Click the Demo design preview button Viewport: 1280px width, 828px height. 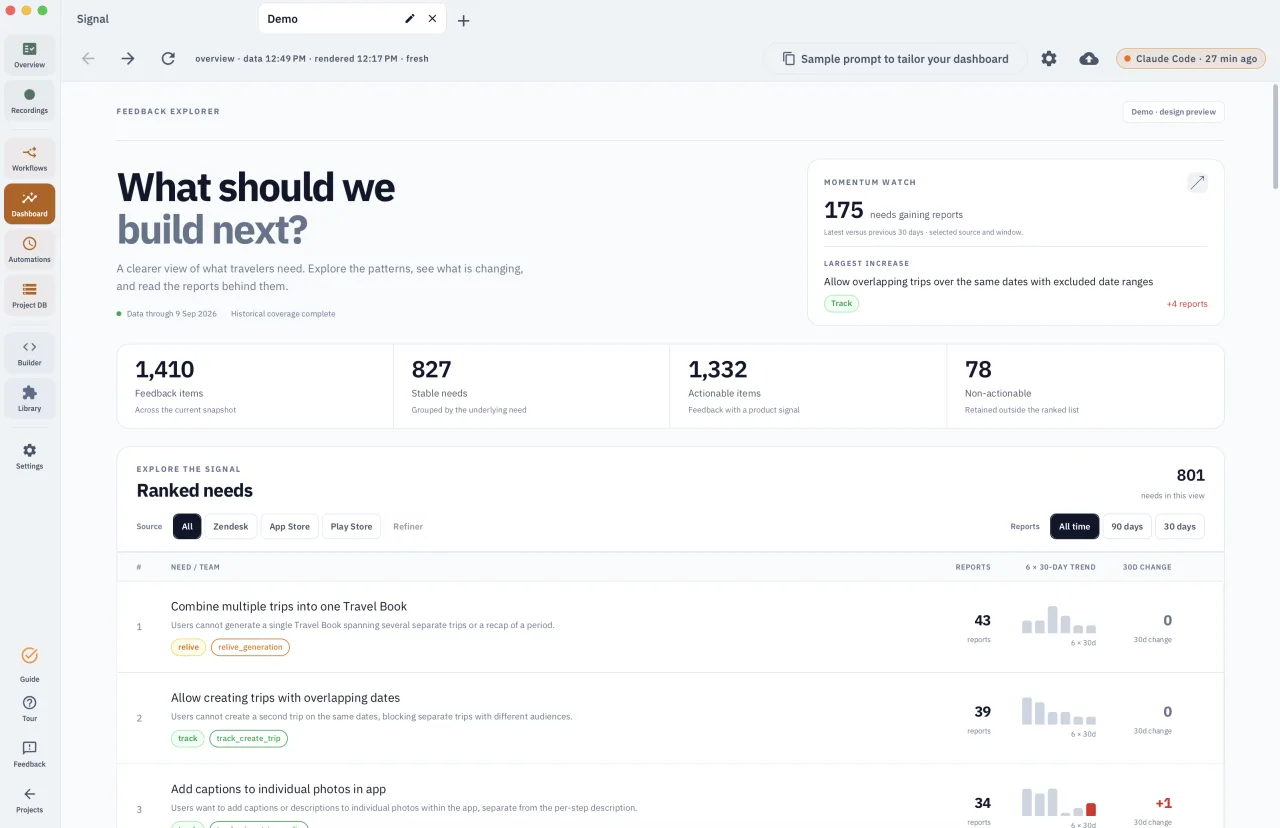[x=1173, y=112]
